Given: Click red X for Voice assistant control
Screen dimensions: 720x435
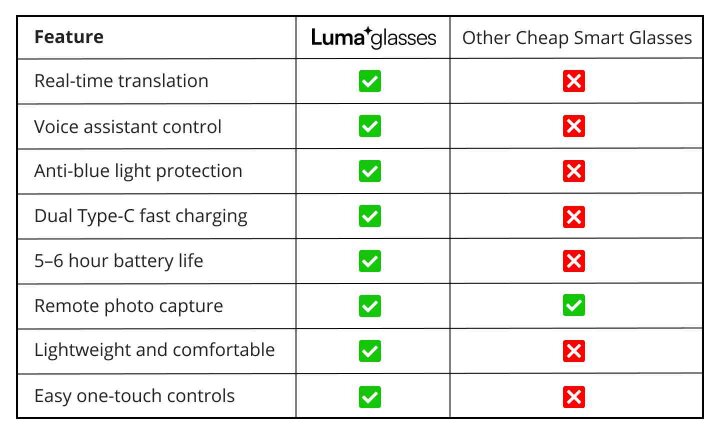Looking at the screenshot, I should pyautogui.click(x=574, y=127).
